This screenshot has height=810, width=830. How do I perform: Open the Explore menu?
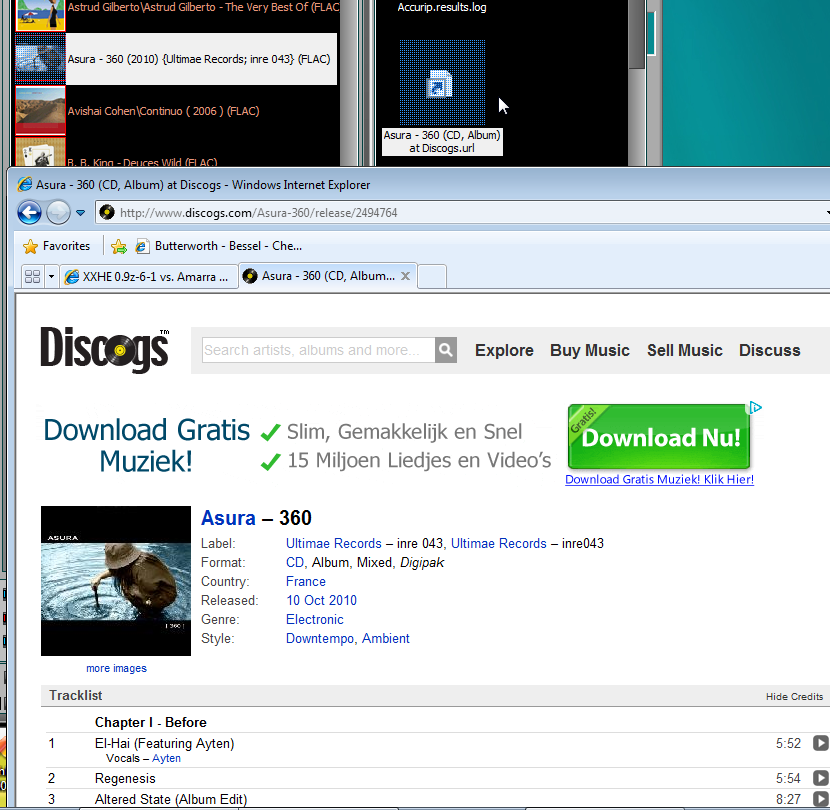tap(504, 350)
